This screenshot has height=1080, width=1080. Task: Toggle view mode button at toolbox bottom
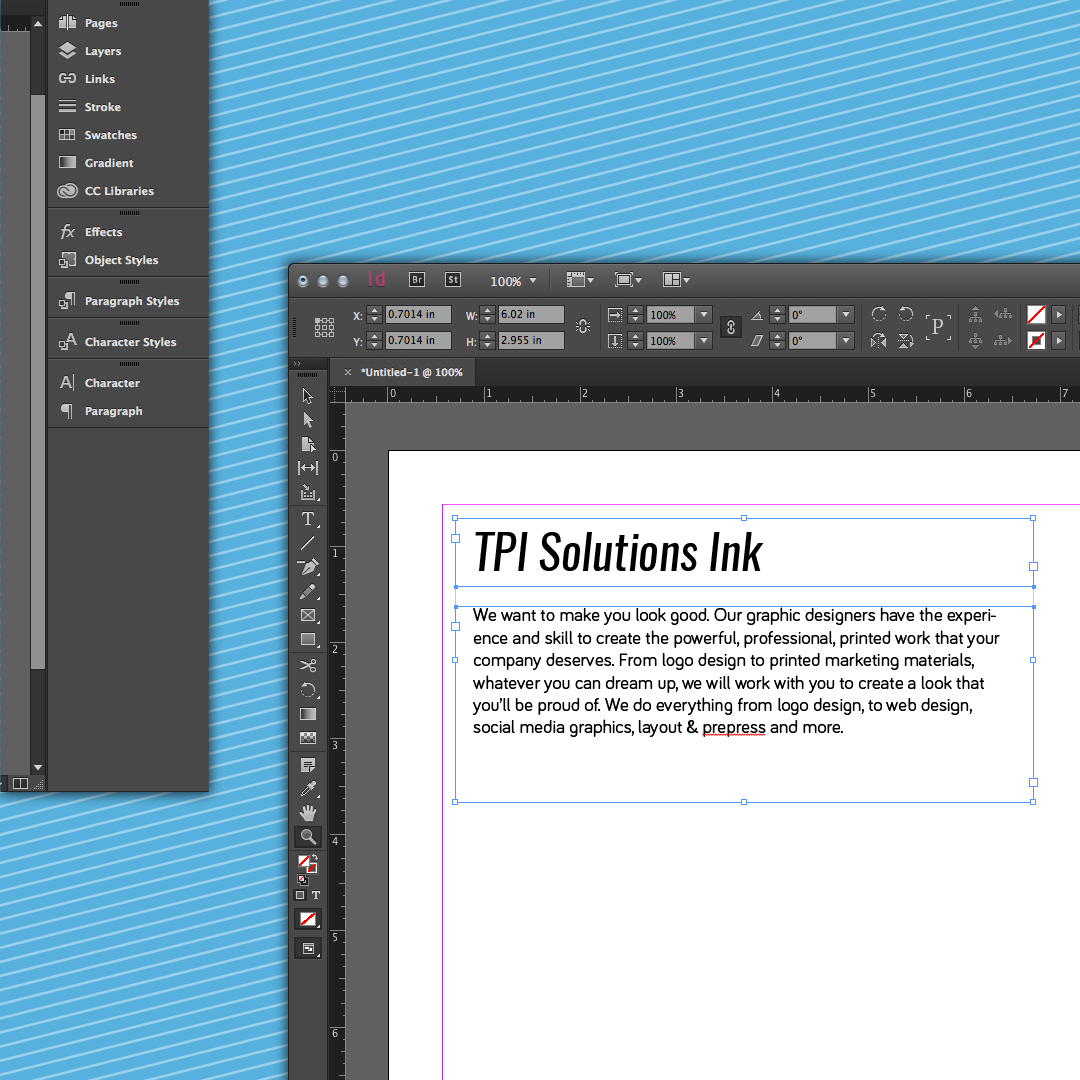click(307, 948)
